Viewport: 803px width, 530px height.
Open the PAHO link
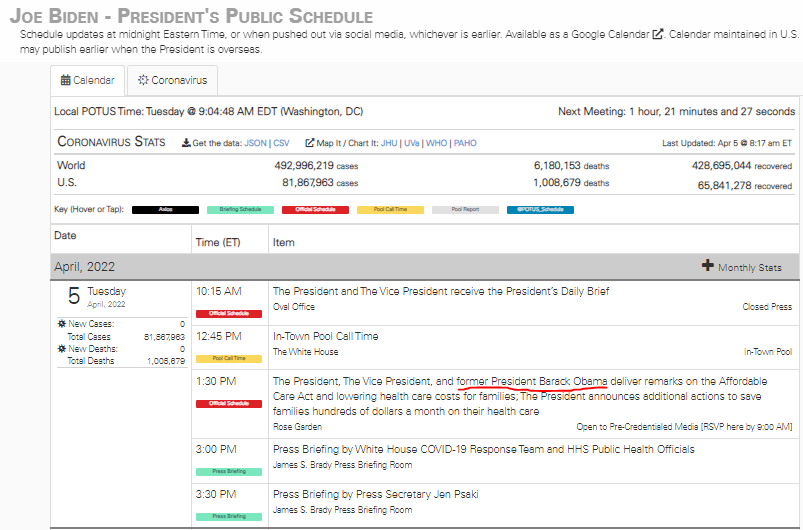[465, 143]
